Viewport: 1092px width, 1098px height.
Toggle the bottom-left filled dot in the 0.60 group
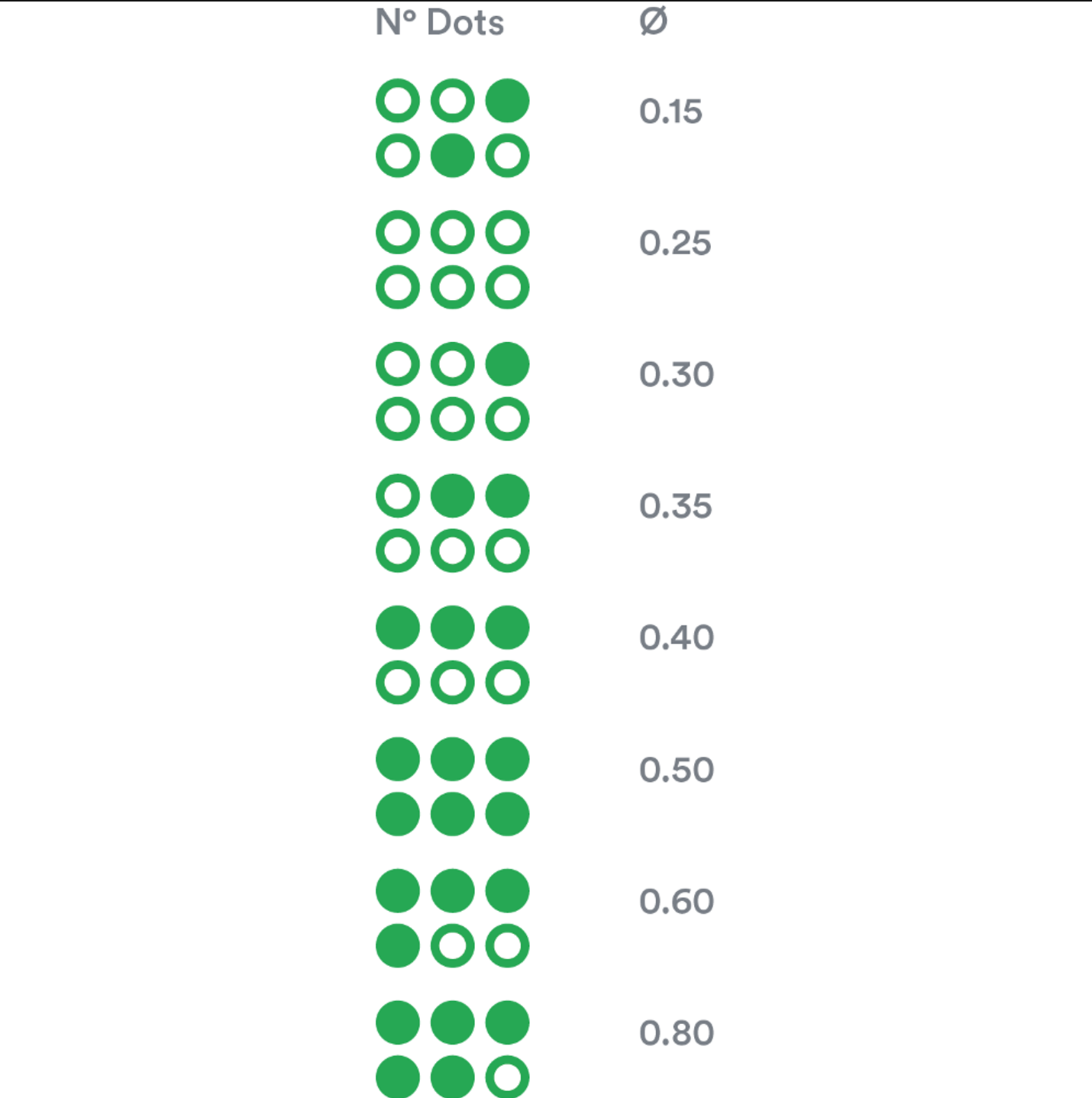(398, 946)
